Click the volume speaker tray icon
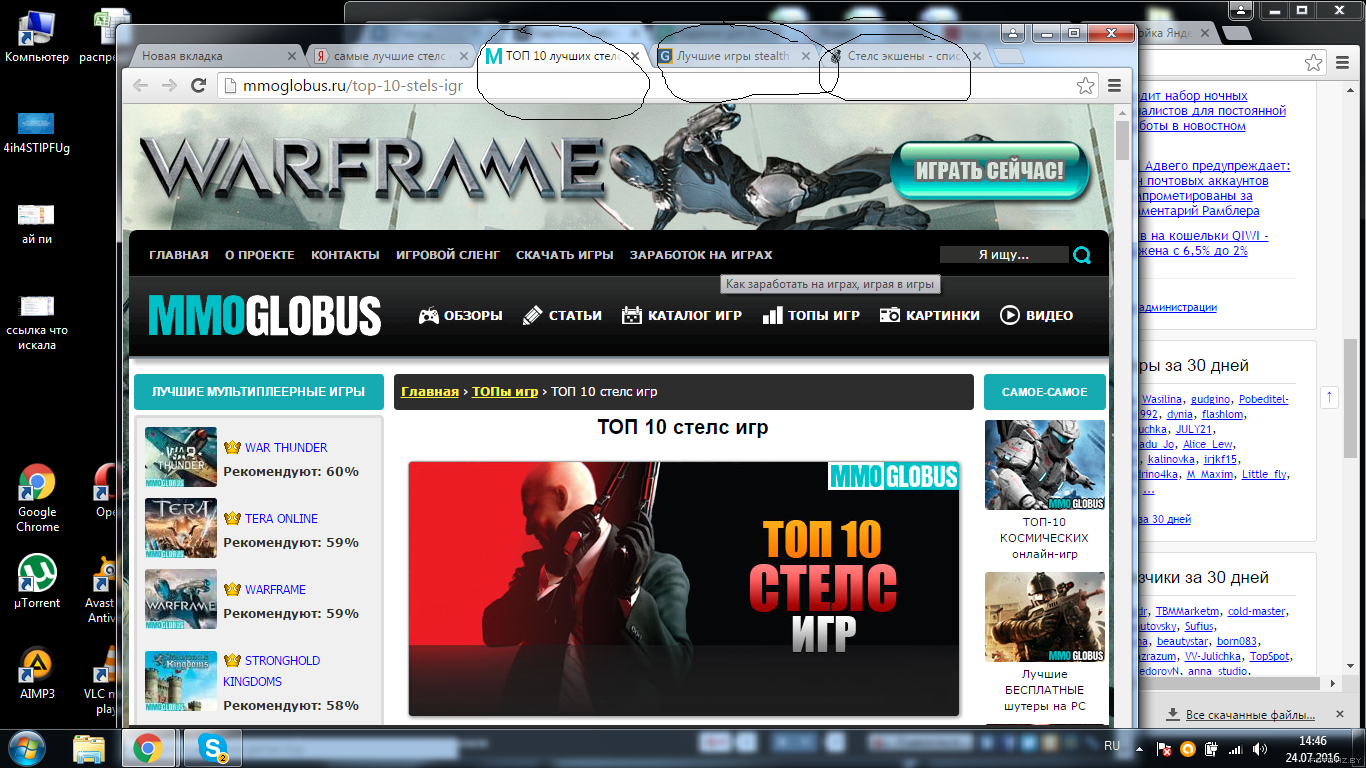Image resolution: width=1366 pixels, height=768 pixels. click(1259, 749)
